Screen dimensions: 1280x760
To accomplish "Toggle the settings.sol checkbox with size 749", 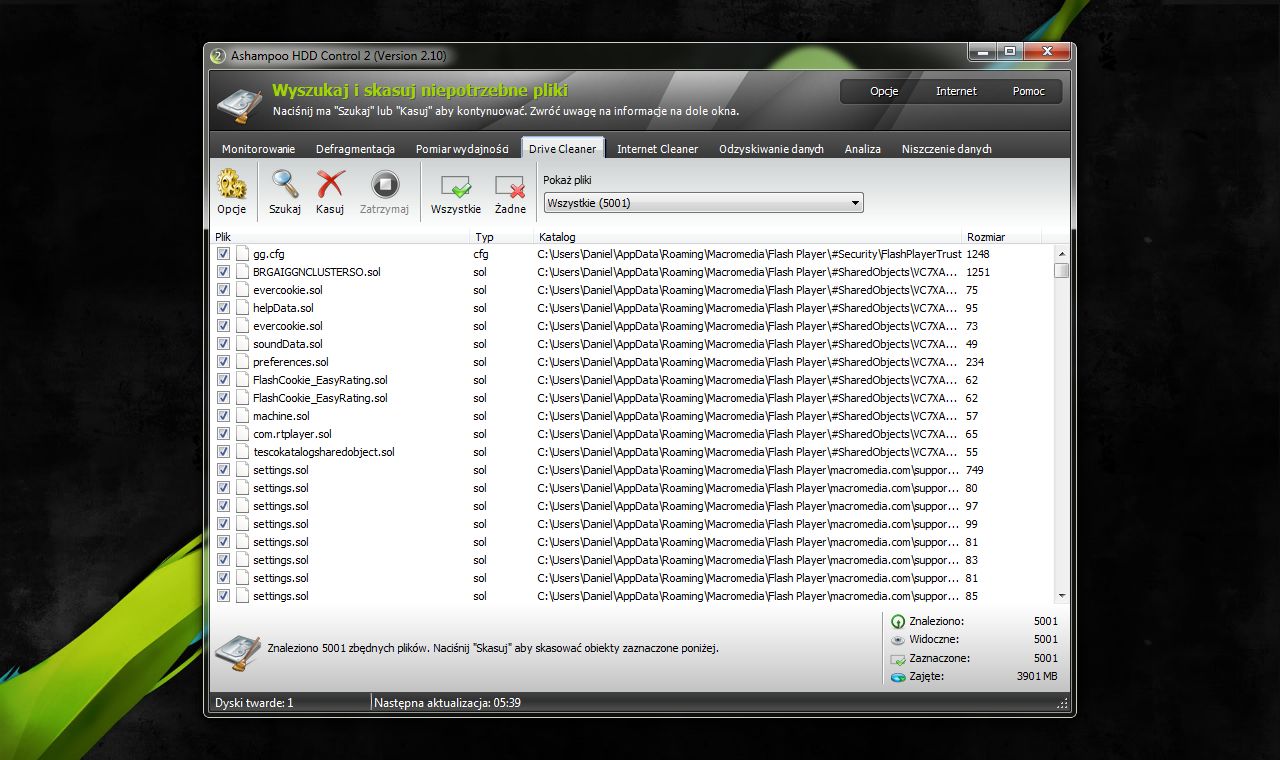I will (x=224, y=470).
